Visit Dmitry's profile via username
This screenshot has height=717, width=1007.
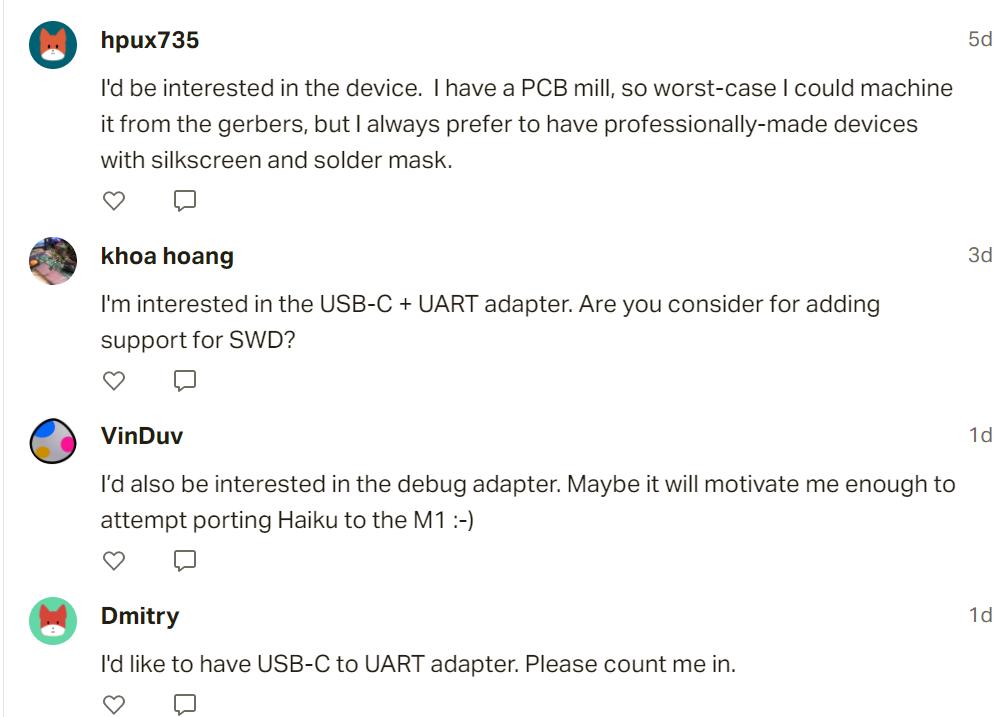click(140, 615)
